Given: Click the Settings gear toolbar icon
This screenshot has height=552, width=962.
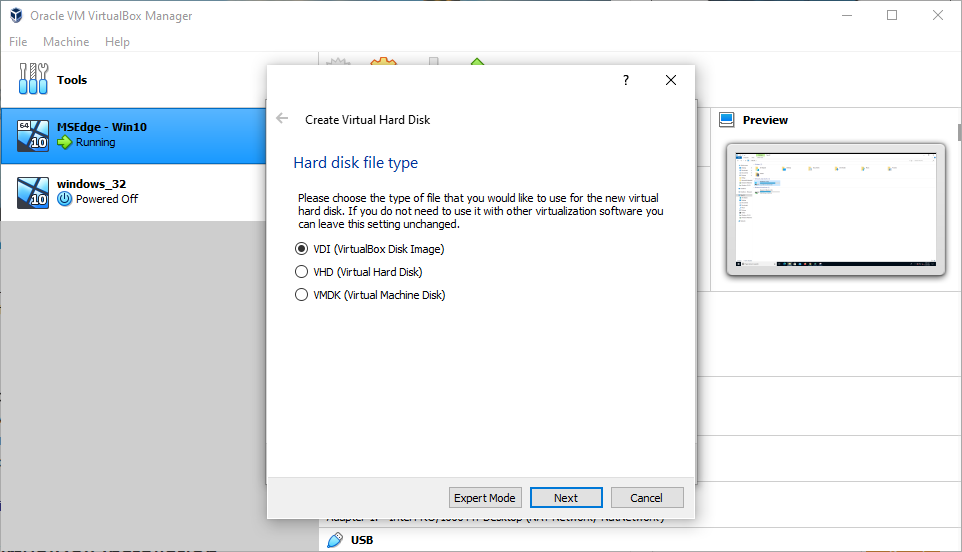Looking at the screenshot, I should tap(384, 61).
